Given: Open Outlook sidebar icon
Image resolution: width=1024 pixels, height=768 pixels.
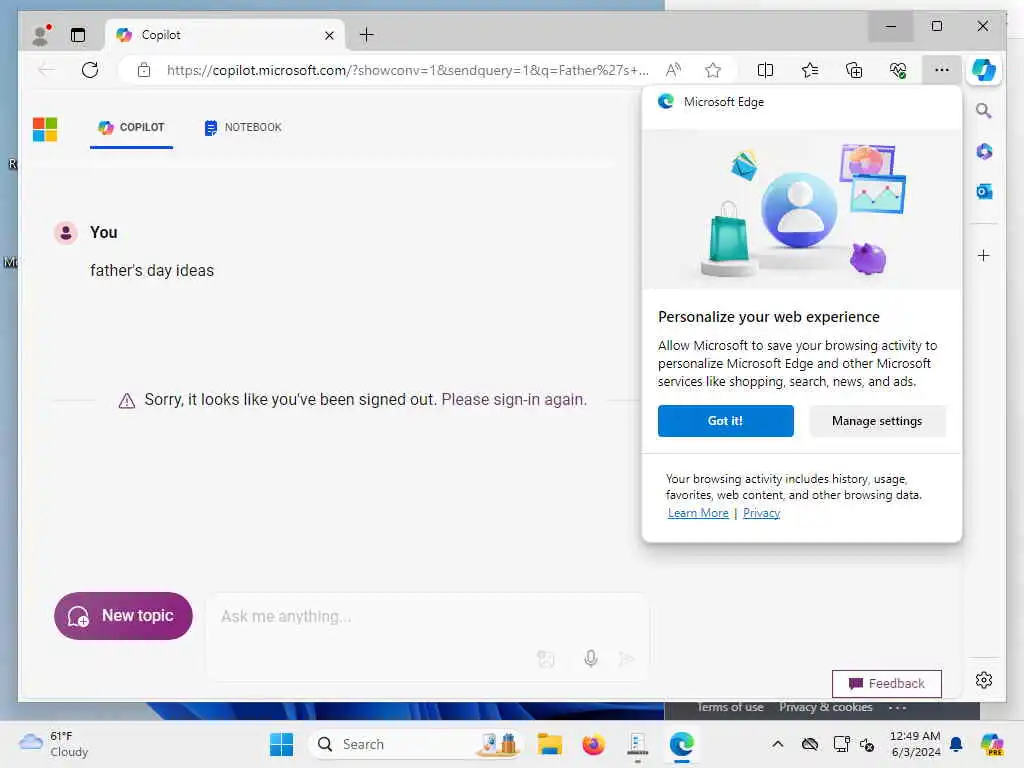Looking at the screenshot, I should (984, 191).
